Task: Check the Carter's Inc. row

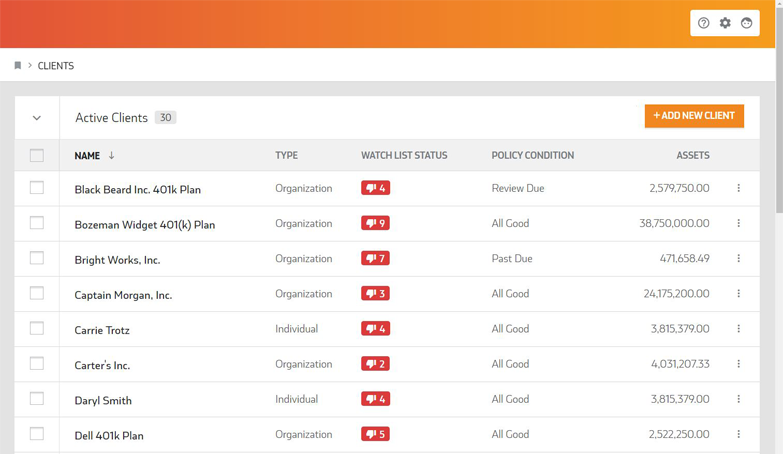Action: tap(37, 364)
